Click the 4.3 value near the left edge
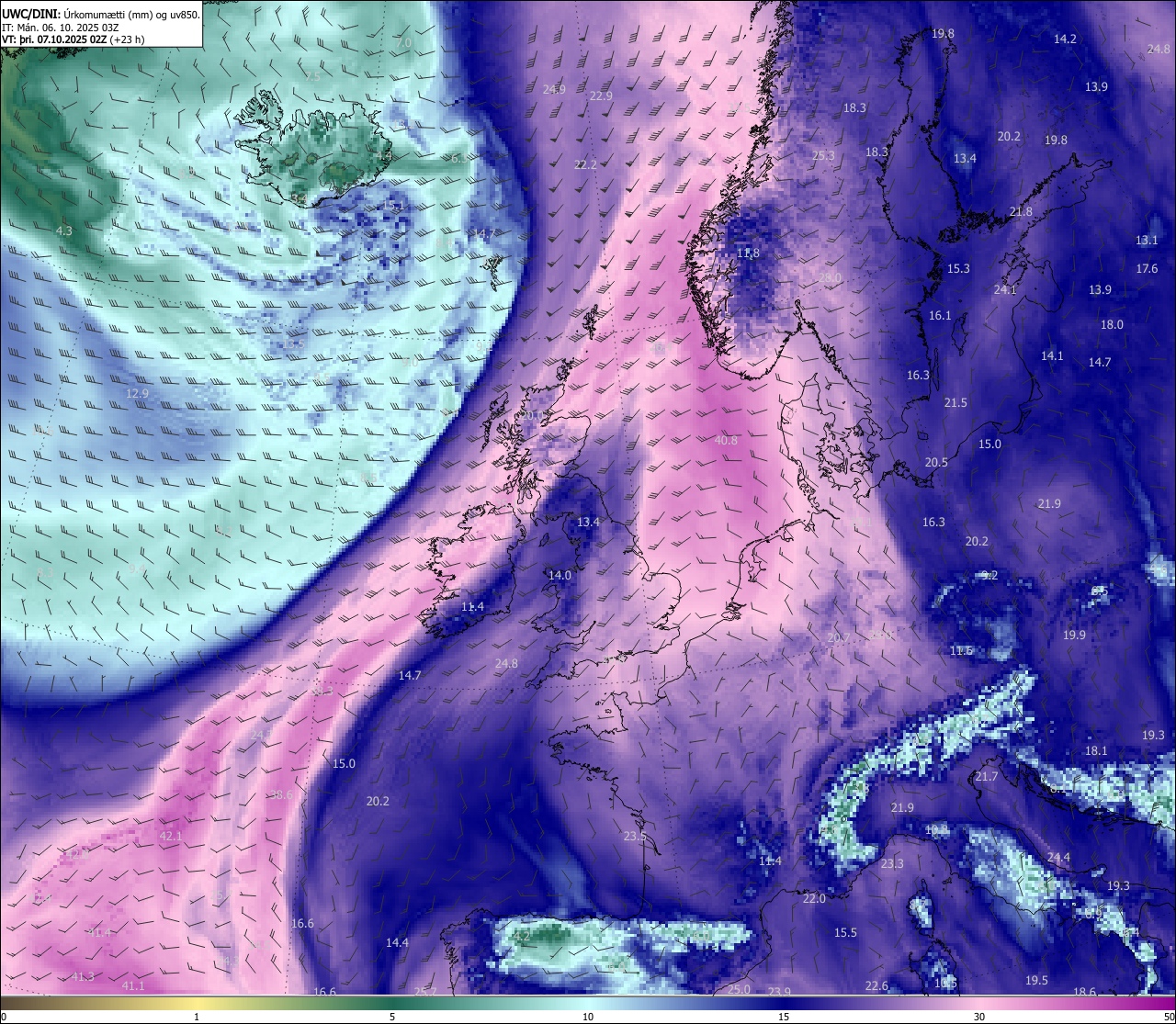The image size is (1176, 1024). tap(64, 231)
